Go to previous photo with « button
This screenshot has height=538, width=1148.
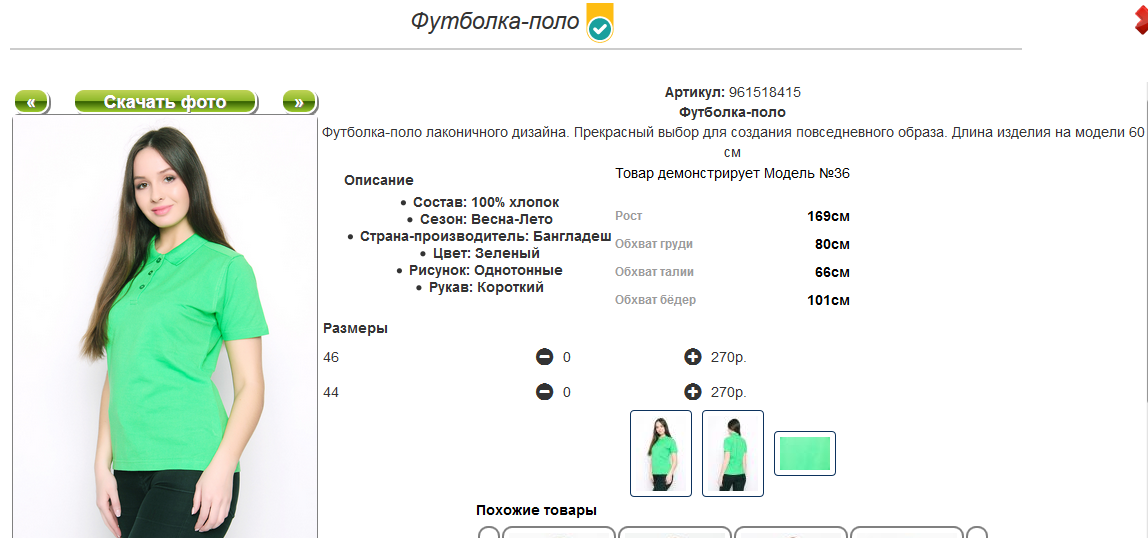(x=31, y=102)
